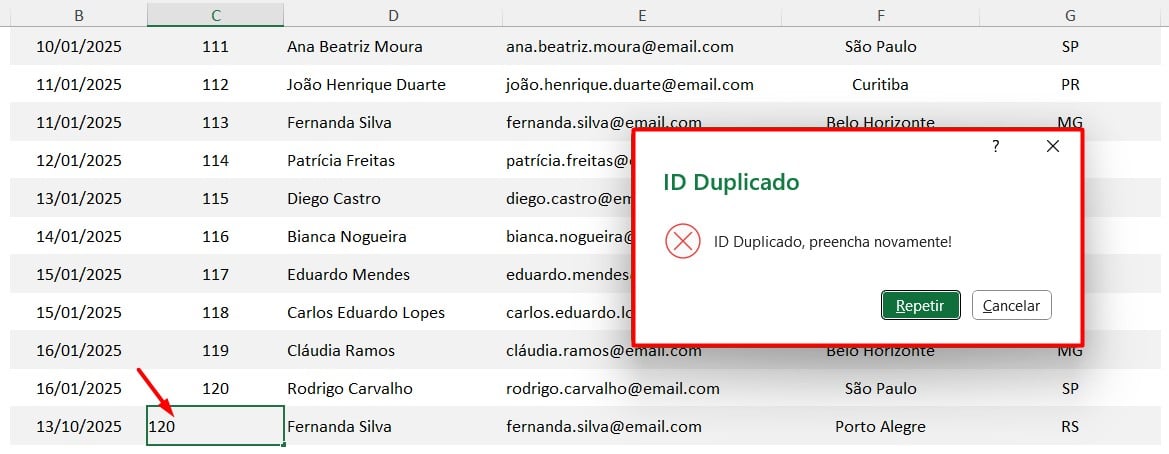The image size is (1169, 454).
Task: Select date 11/01/2025 in João Henrique row
Action: (79, 84)
